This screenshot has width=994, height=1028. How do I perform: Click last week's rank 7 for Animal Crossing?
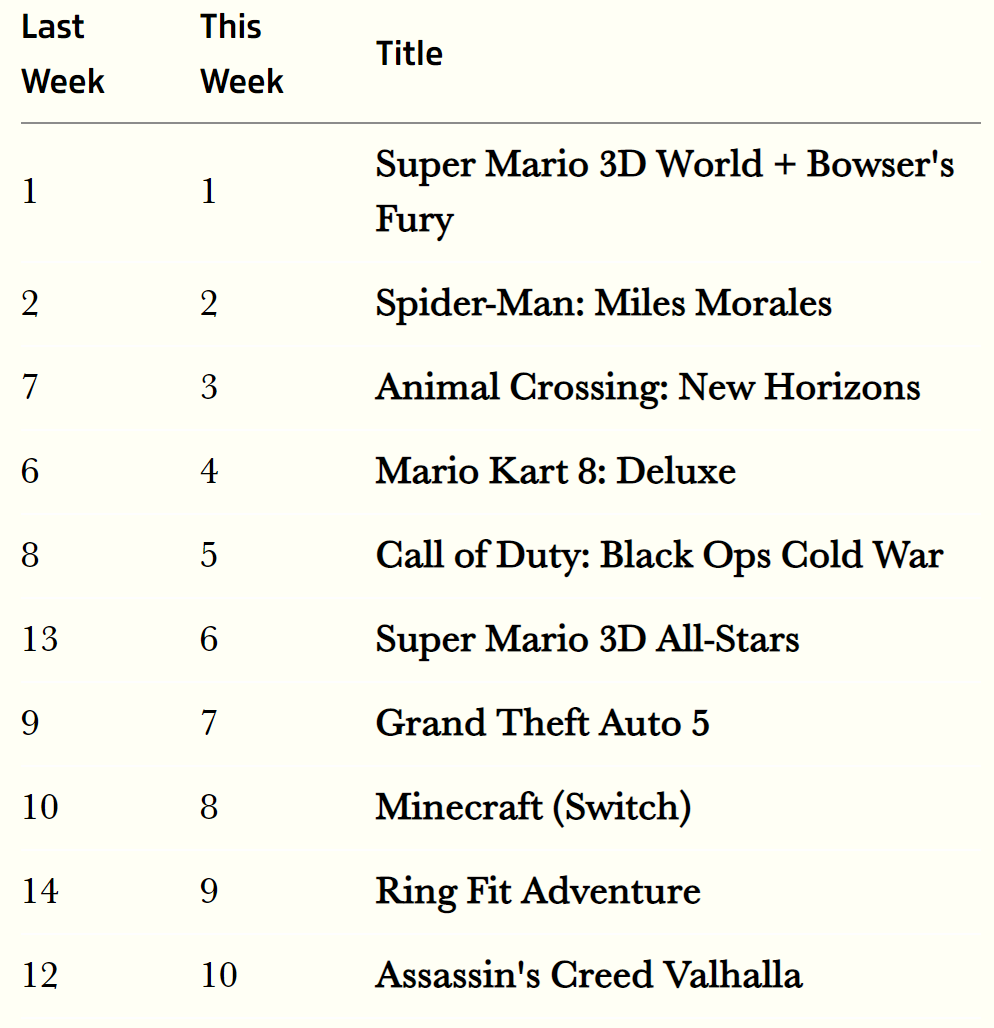click(30, 387)
